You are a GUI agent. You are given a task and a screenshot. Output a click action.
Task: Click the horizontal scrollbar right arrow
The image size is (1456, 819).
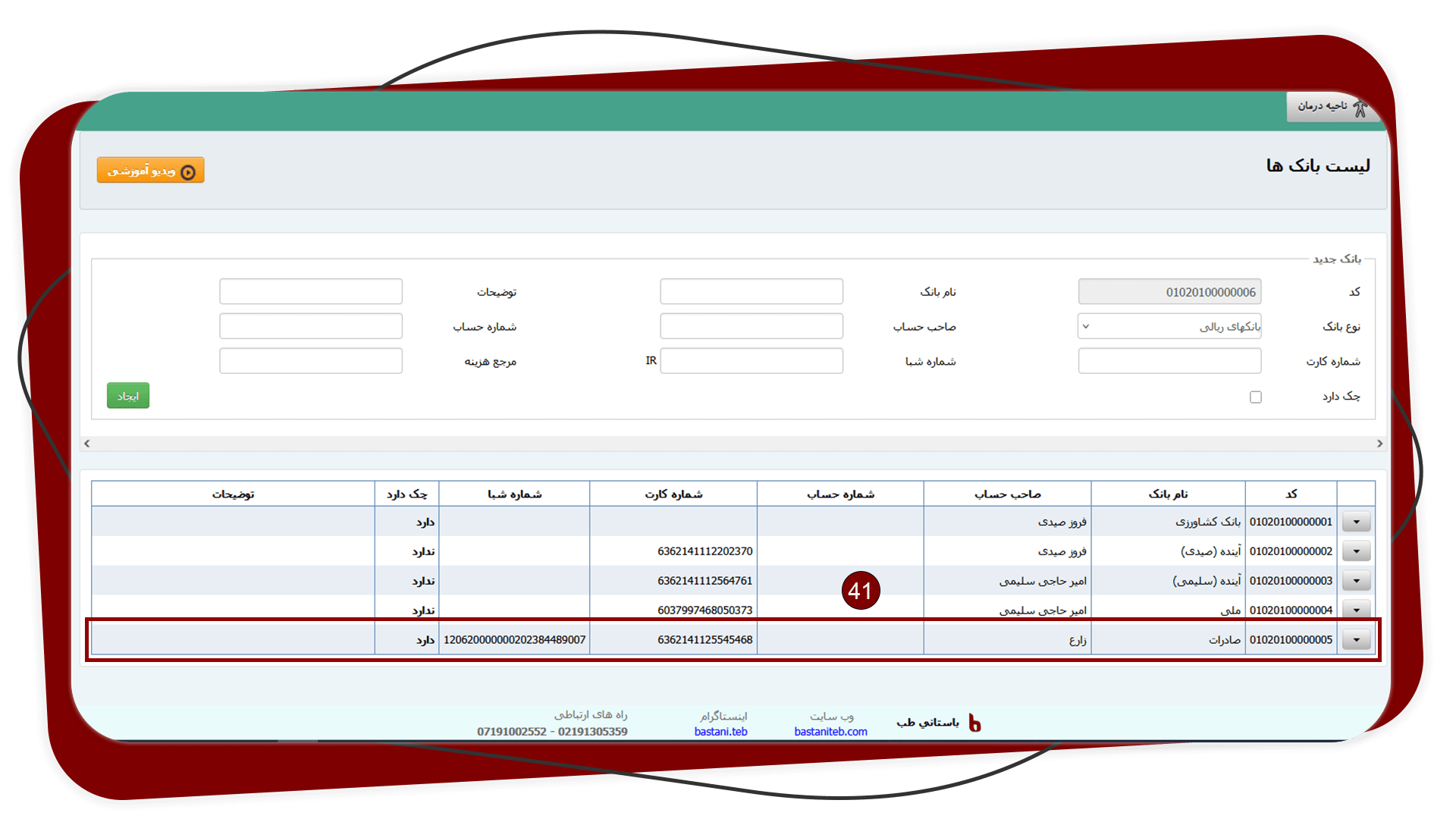click(1379, 444)
